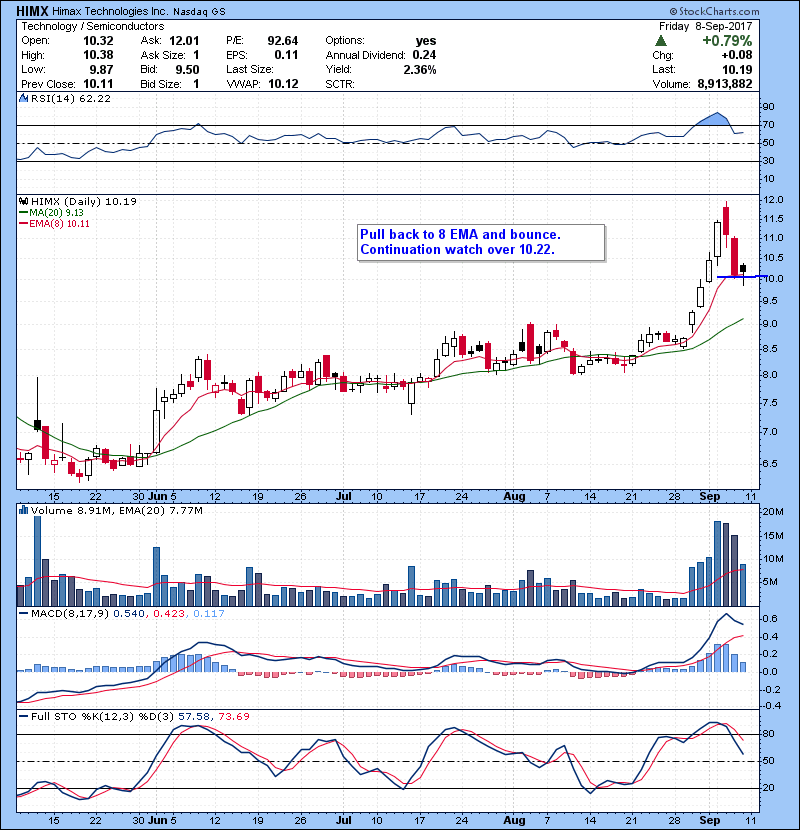Click the Last Size label
Image resolution: width=800 pixels, height=830 pixels.
click(250, 69)
